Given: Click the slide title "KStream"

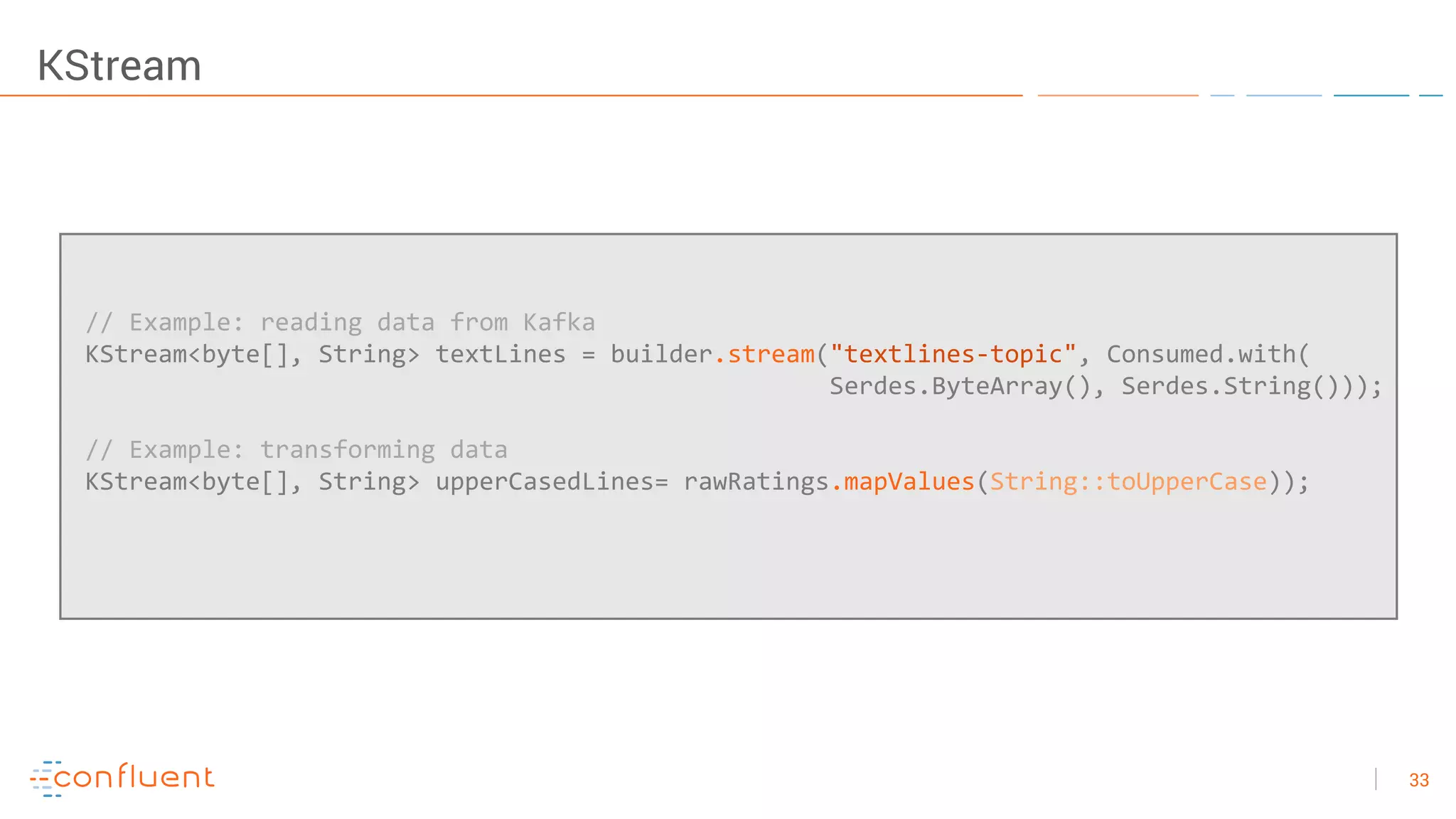Looking at the screenshot, I should [x=119, y=65].
